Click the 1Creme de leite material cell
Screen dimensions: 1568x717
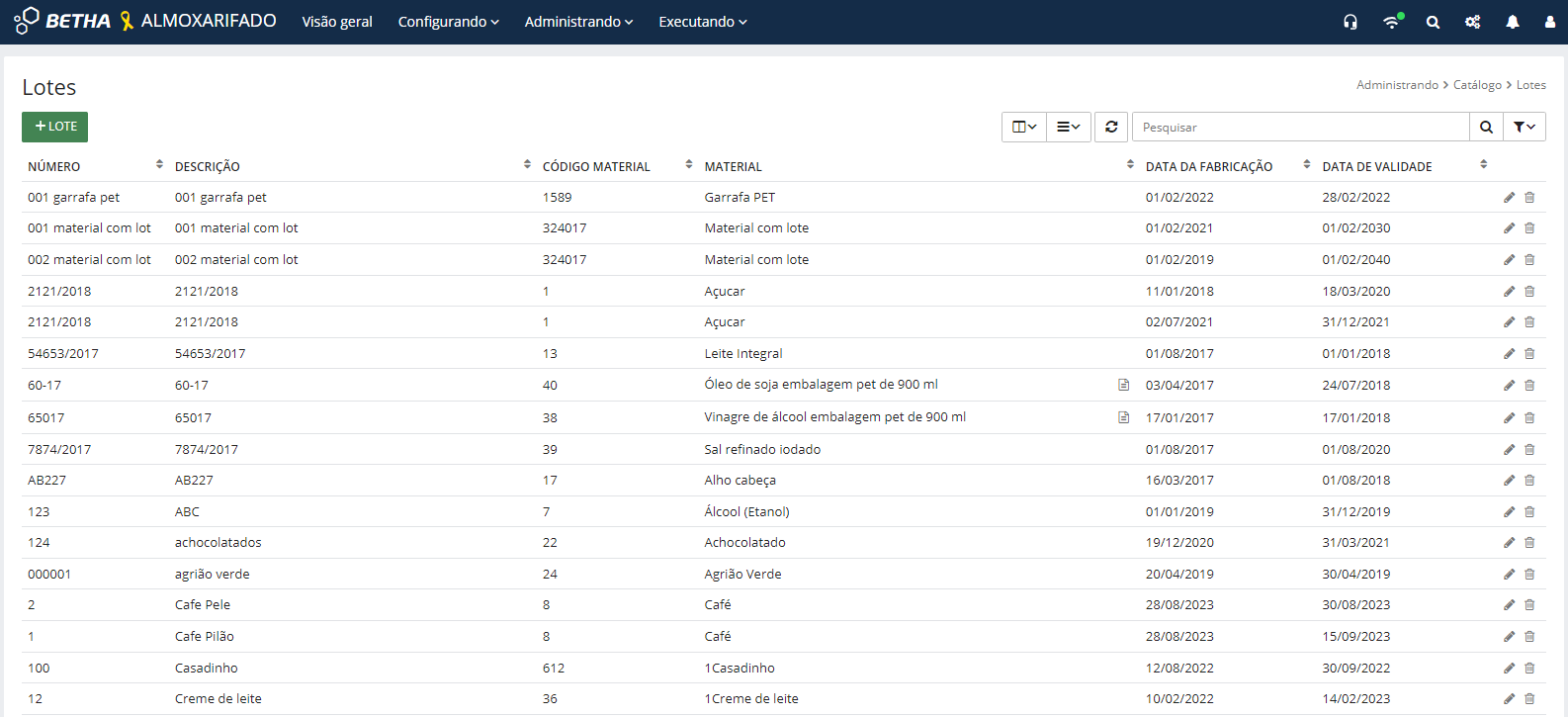[751, 699]
